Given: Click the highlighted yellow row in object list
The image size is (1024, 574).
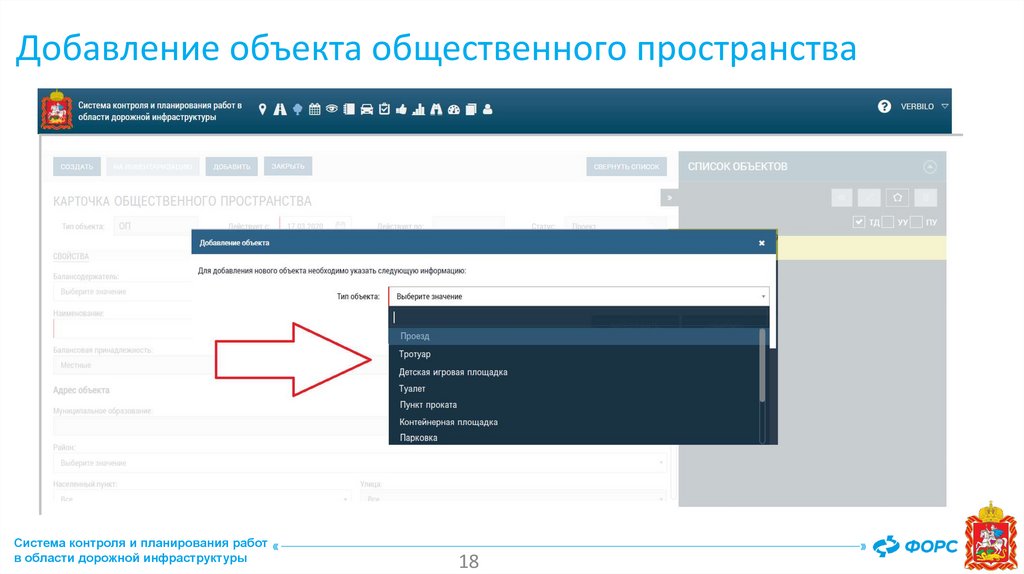Looking at the screenshot, I should tap(861, 248).
